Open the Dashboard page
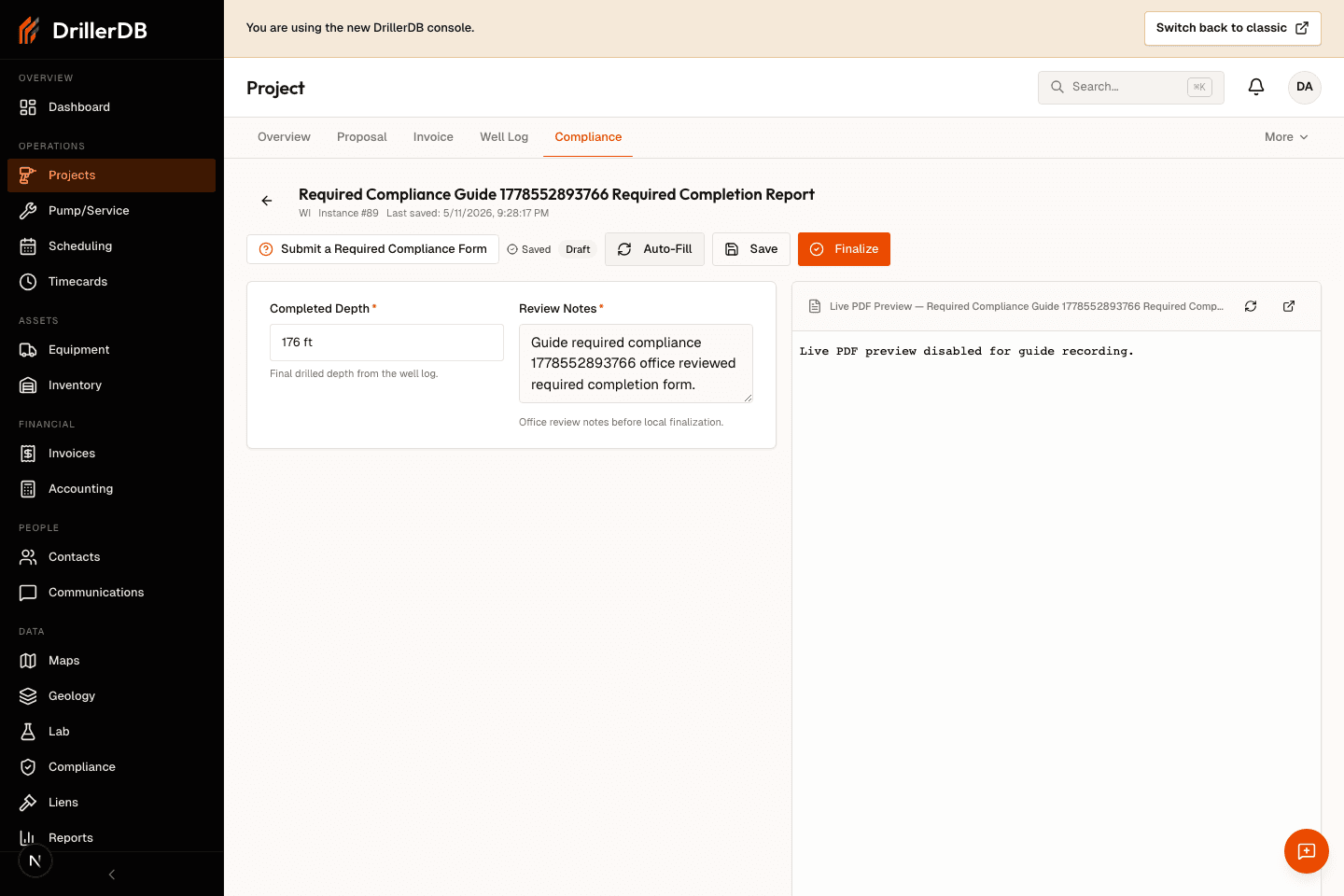The width and height of the screenshot is (1344, 896). tap(111, 107)
